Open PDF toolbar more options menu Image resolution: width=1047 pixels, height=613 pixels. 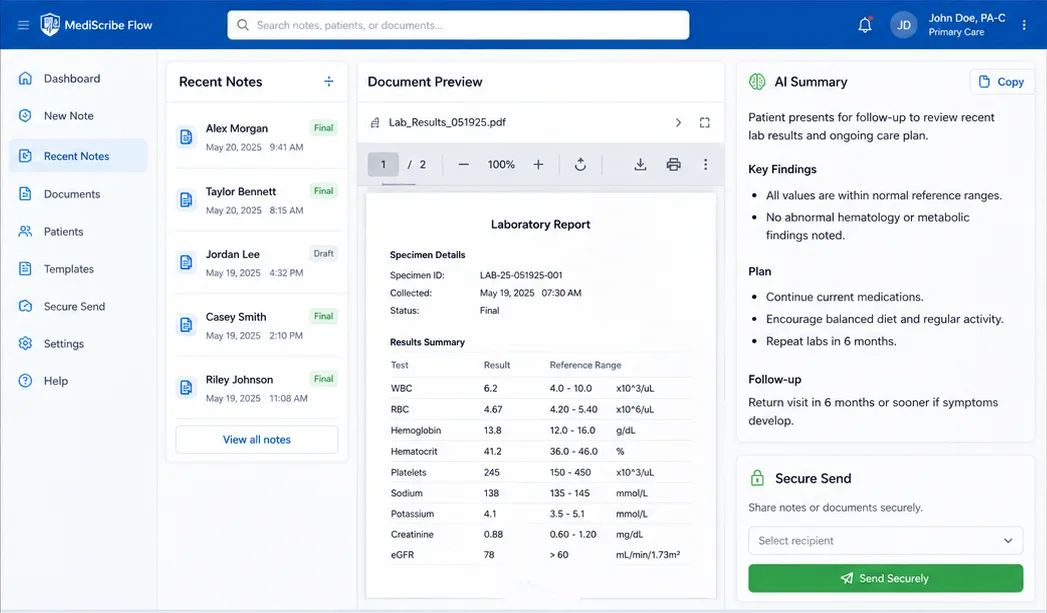click(705, 164)
